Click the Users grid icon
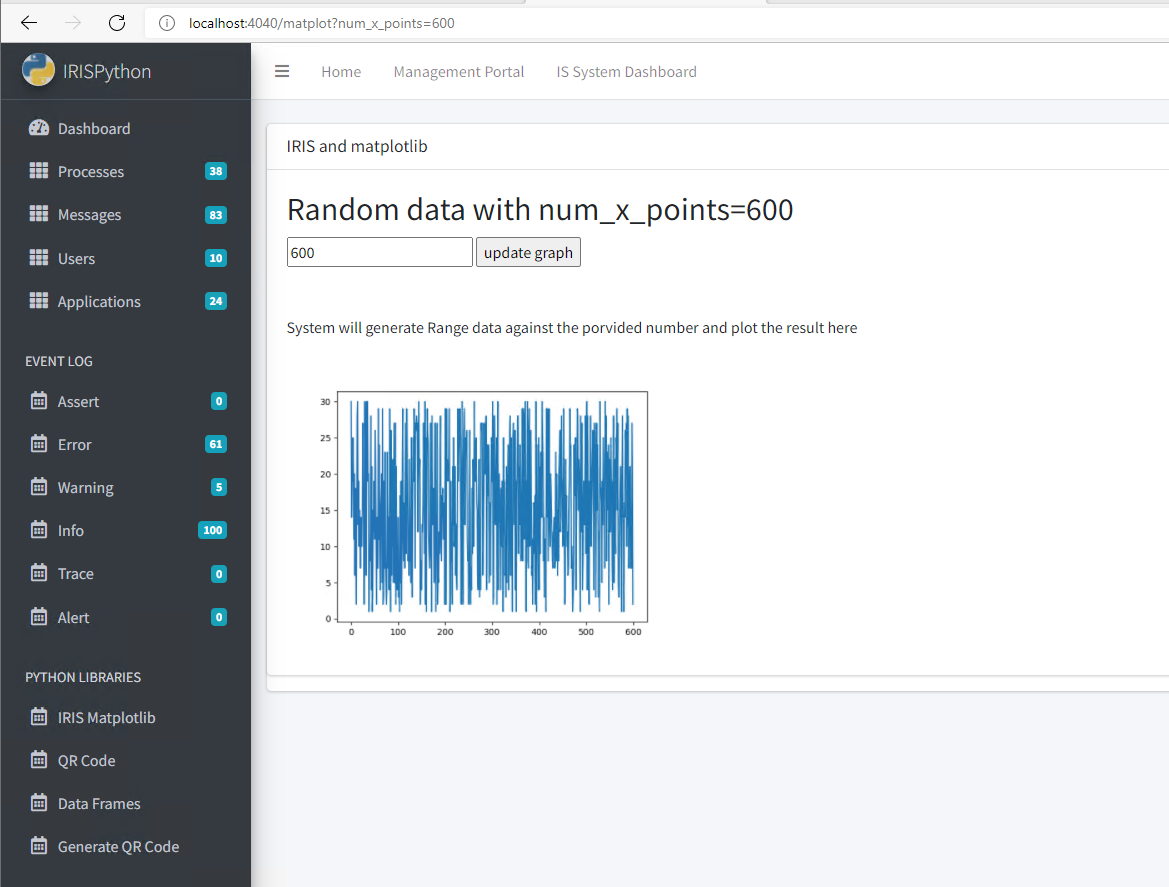 [x=39, y=258]
